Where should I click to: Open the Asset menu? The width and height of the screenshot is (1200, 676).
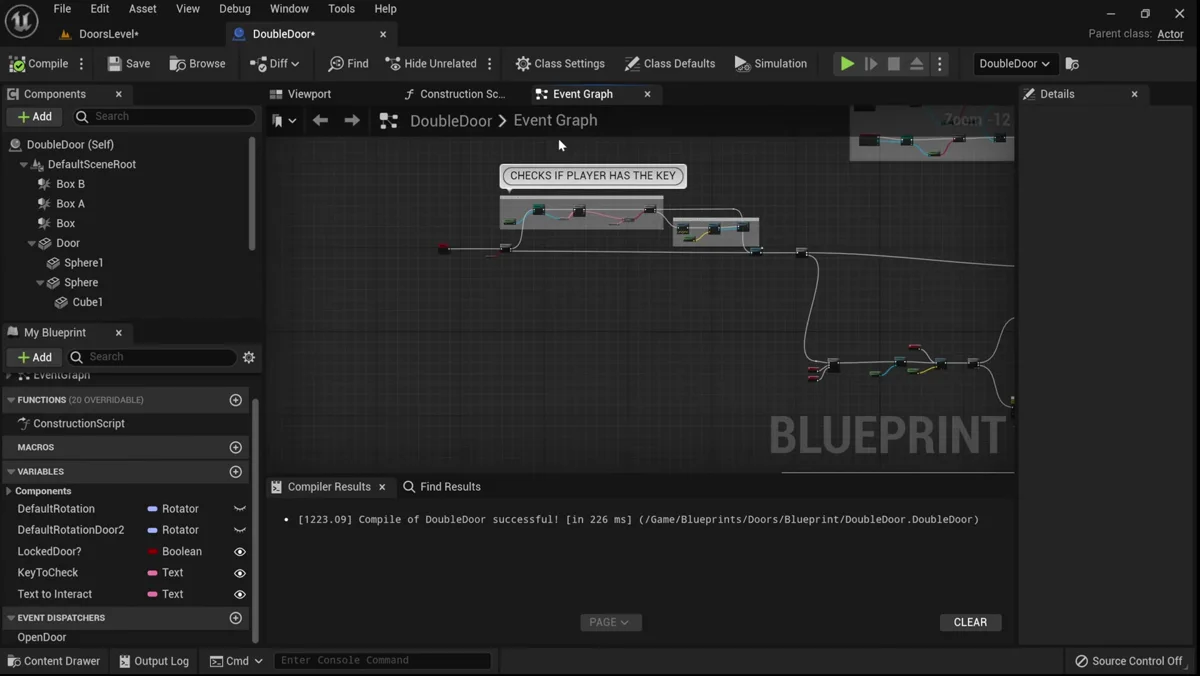(143, 9)
